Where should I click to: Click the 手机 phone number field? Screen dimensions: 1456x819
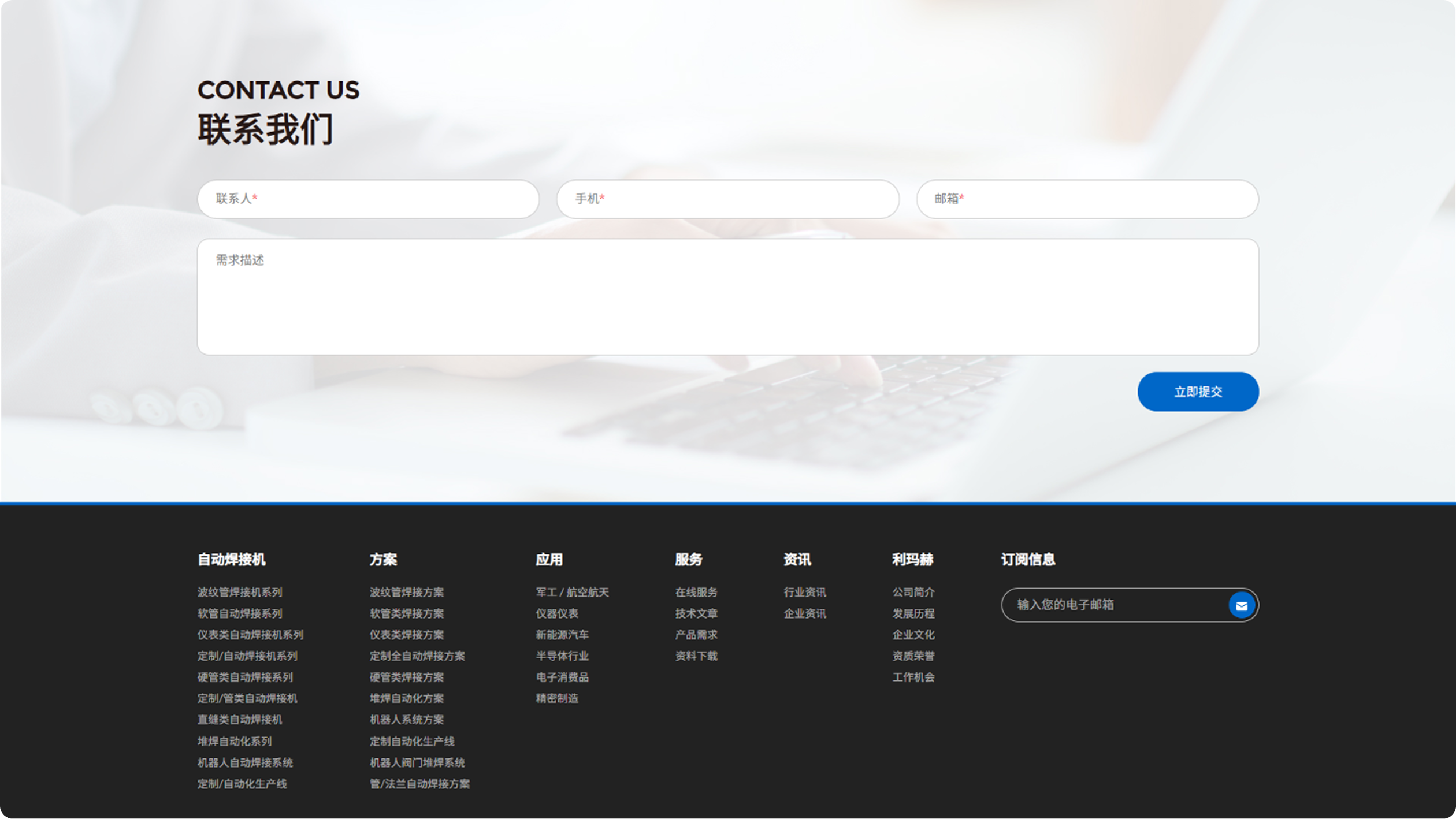pyautogui.click(x=727, y=199)
